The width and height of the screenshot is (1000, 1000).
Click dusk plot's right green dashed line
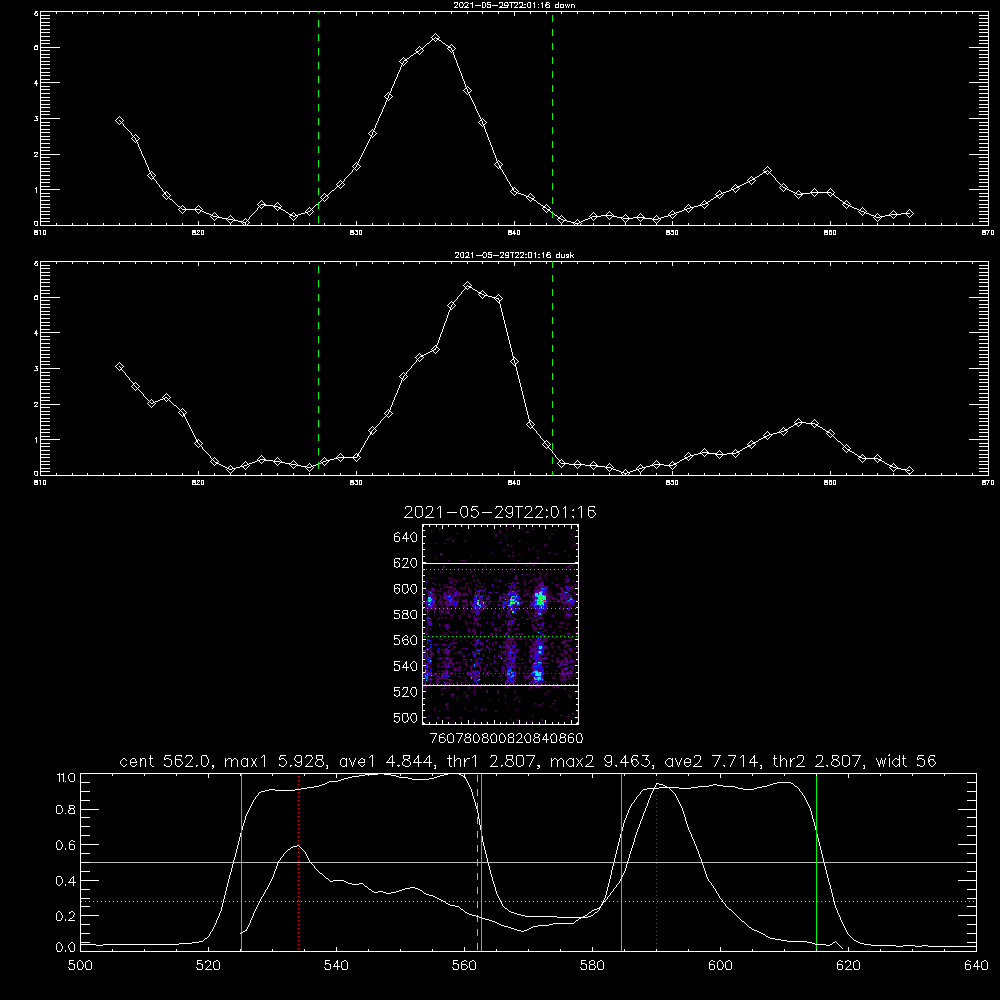(552, 368)
